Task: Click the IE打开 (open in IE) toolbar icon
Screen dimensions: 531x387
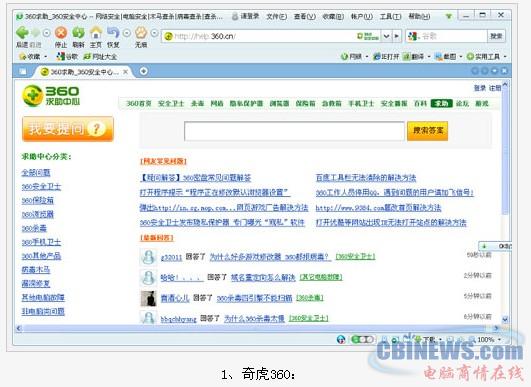Action: coord(386,57)
